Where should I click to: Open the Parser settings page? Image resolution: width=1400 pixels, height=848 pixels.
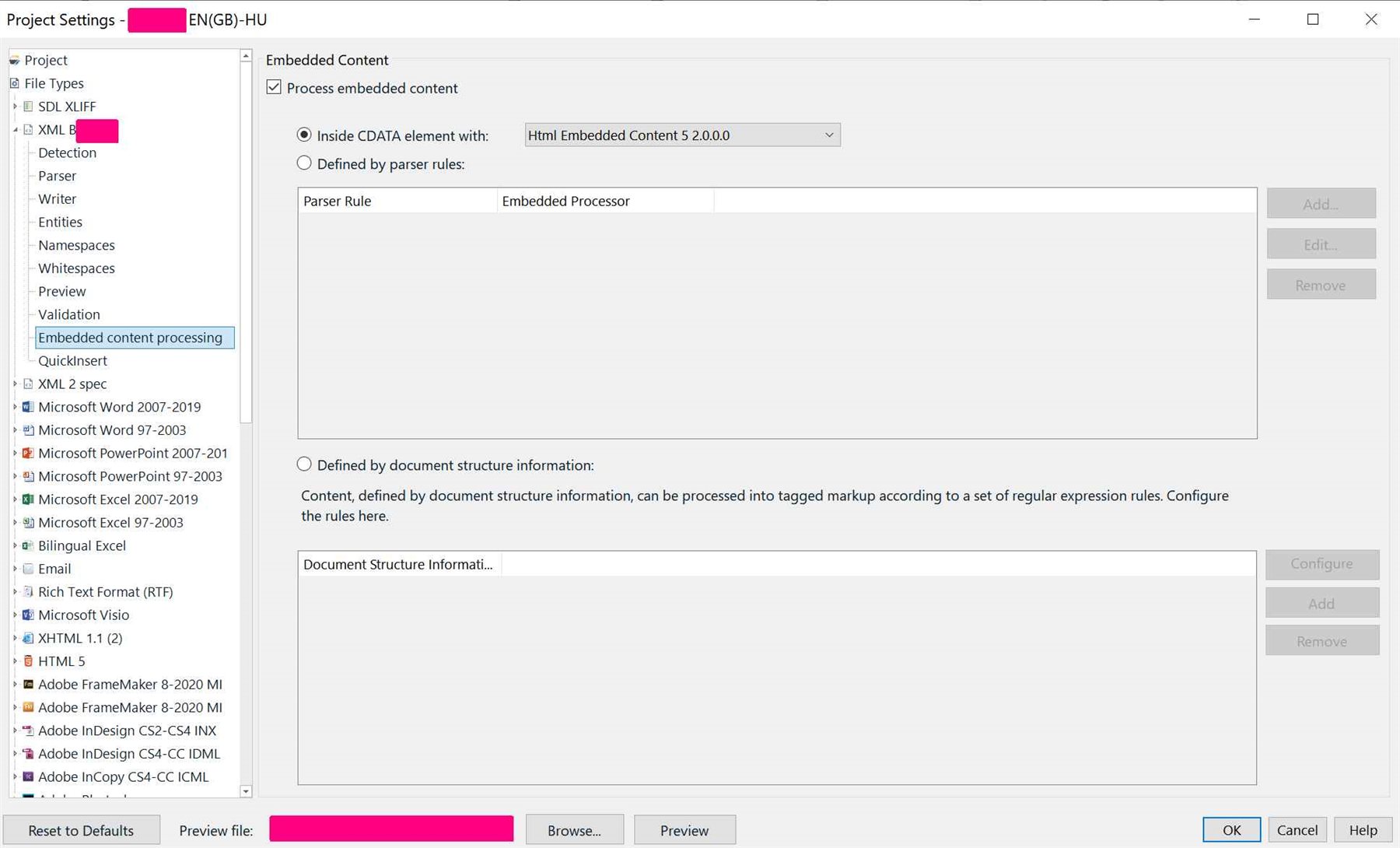tap(57, 176)
